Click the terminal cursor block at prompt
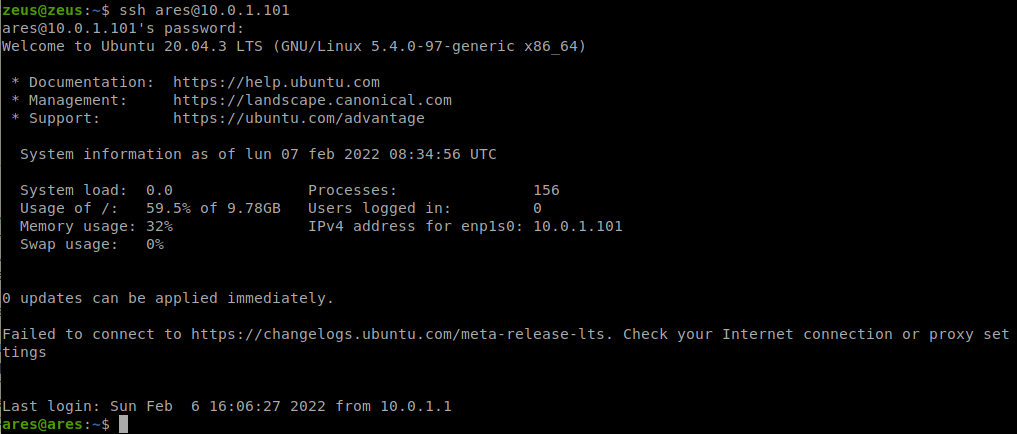The height and width of the screenshot is (434, 1017). tap(124, 424)
